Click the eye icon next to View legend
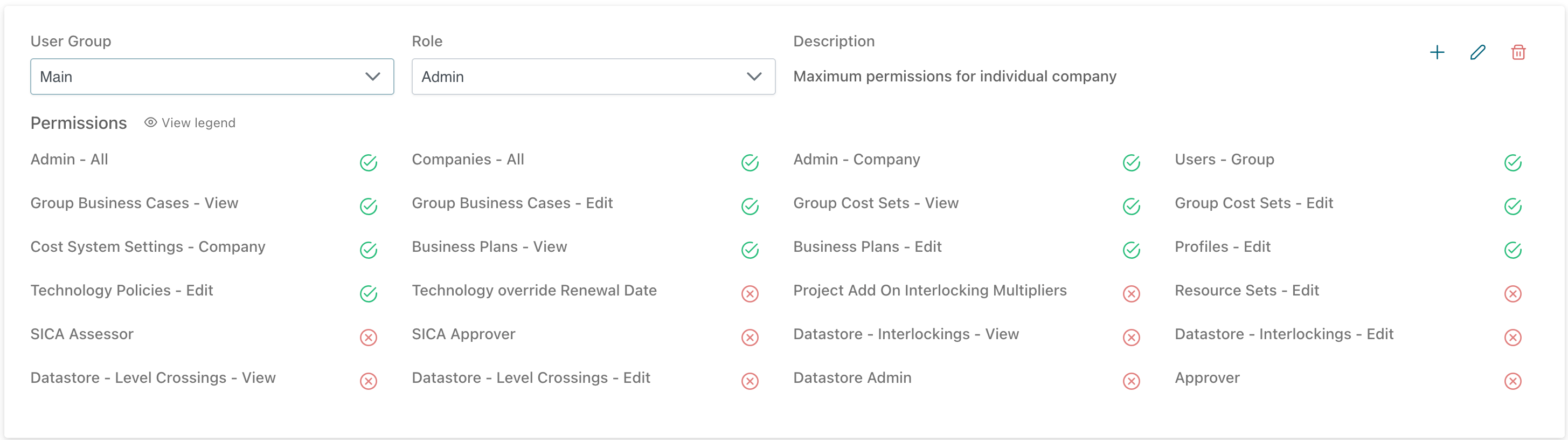This screenshot has width=1568, height=440. click(150, 122)
